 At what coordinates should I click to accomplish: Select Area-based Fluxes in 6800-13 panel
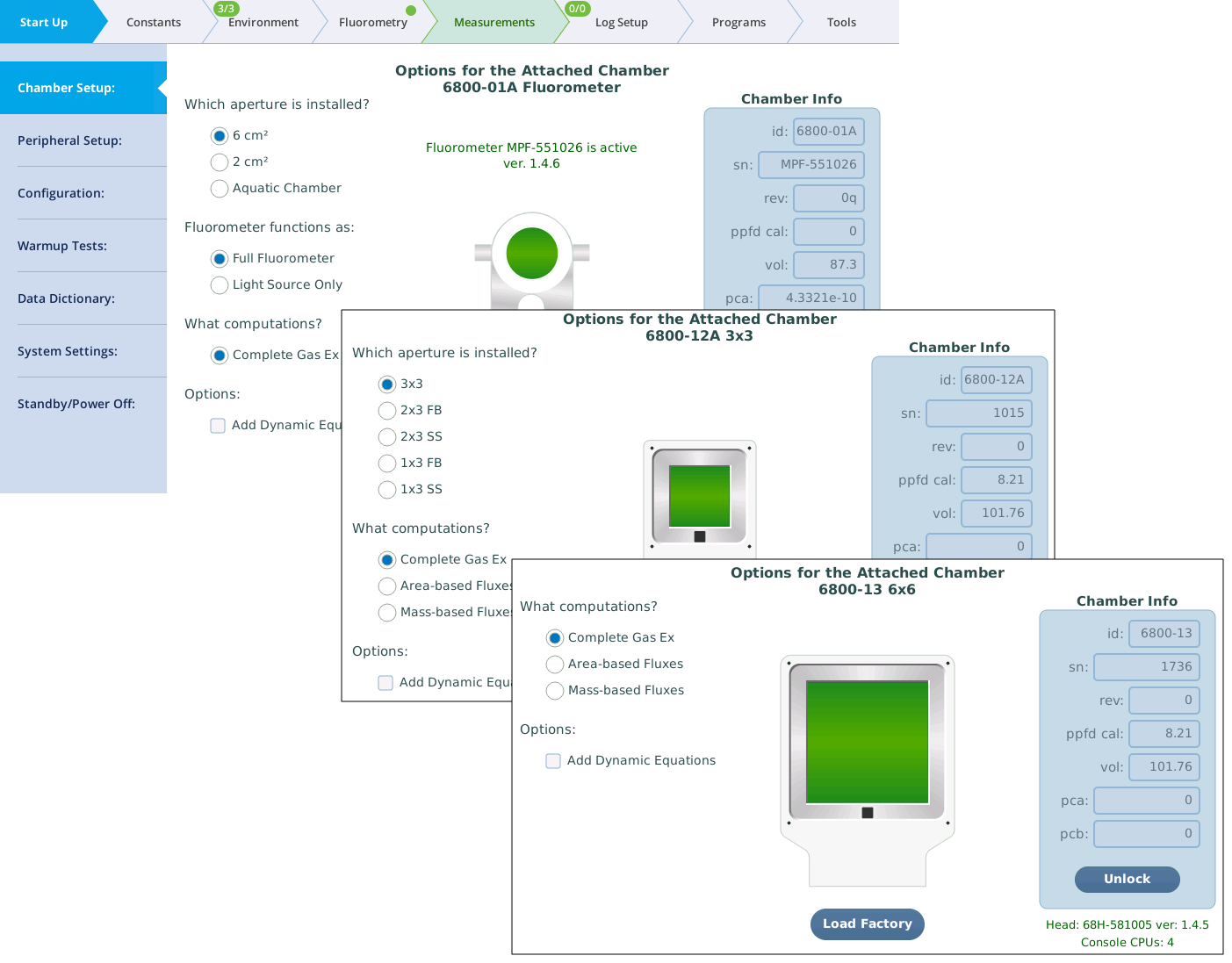pyautogui.click(x=555, y=665)
